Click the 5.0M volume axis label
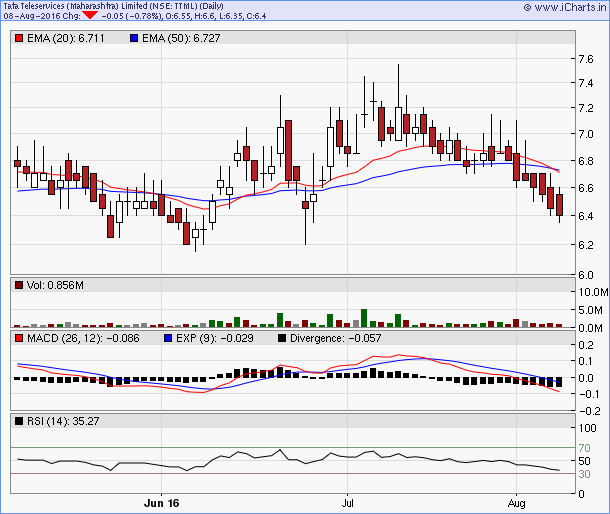Screen dimensions: 610x514 pos(590,310)
